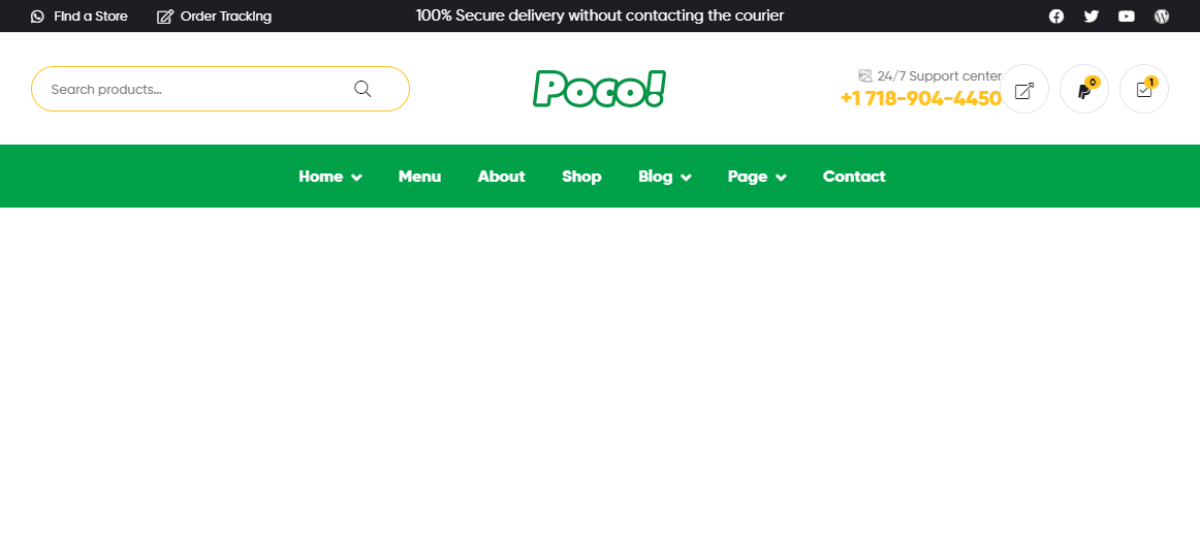Click the pencil icon beside Order Tracking

(165, 16)
